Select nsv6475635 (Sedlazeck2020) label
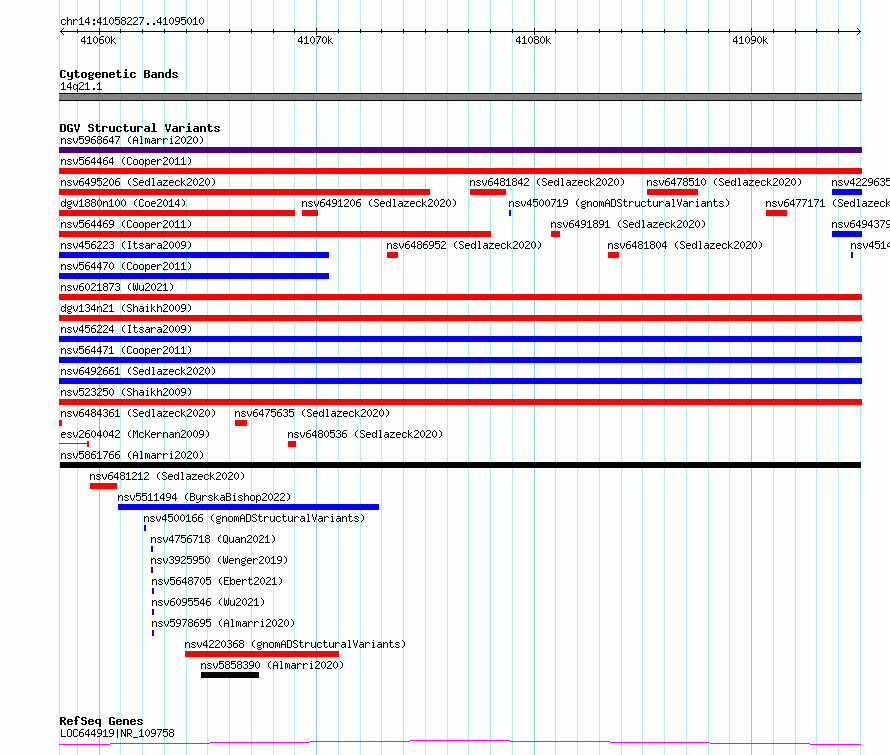890x755 pixels. (312, 413)
